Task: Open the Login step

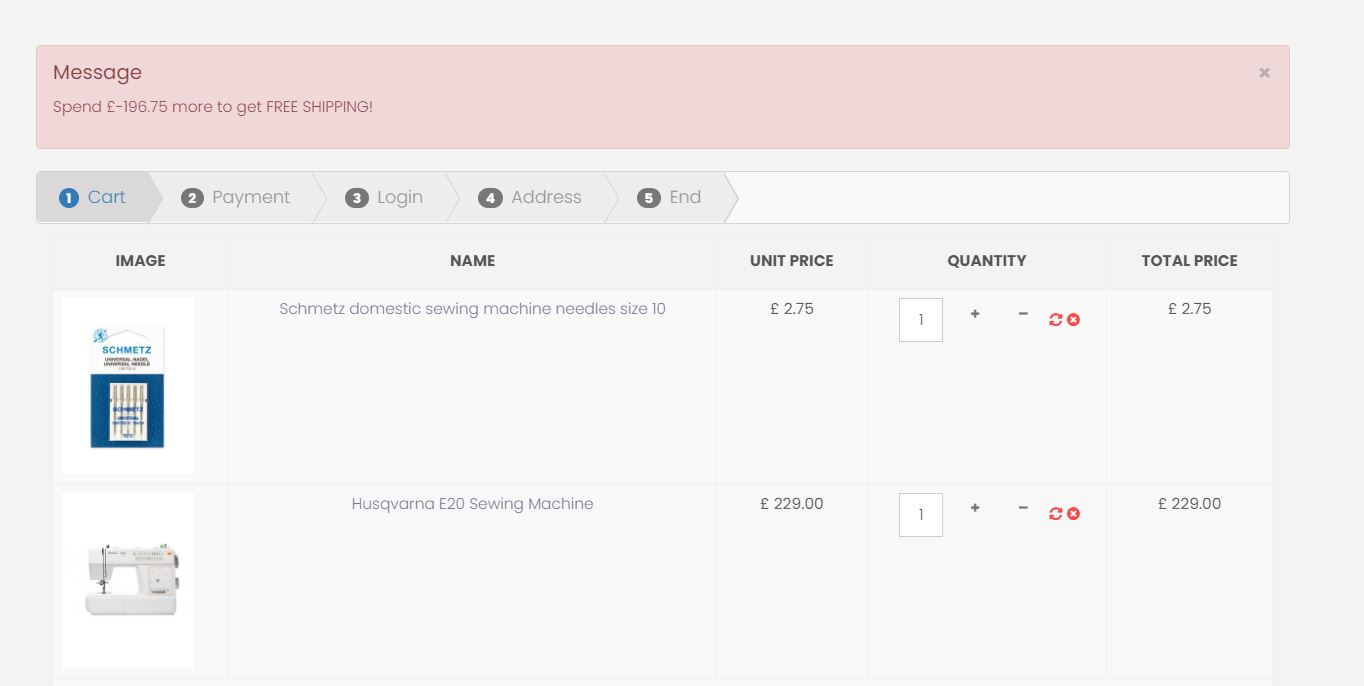Action: tap(385, 198)
